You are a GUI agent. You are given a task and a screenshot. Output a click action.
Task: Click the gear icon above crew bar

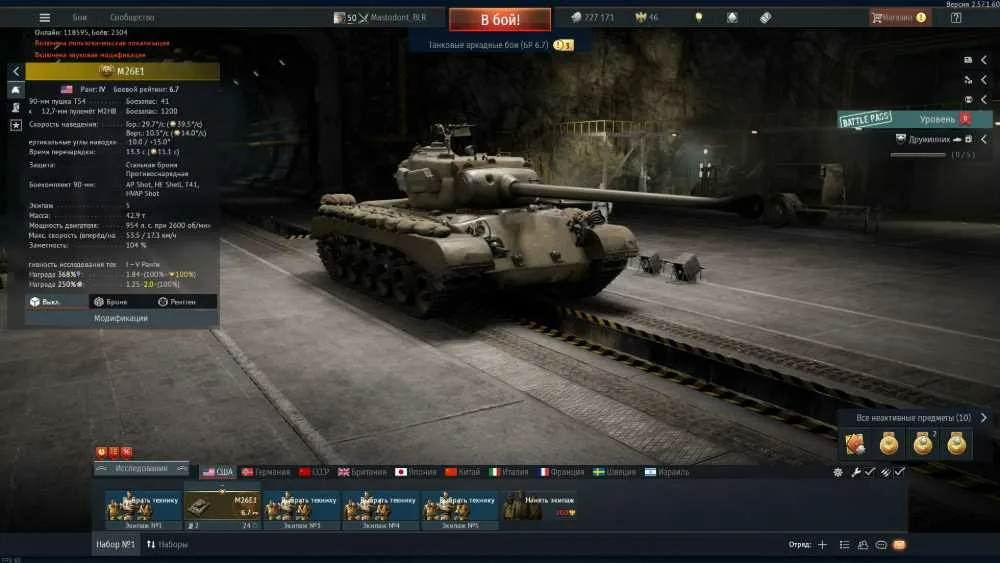838,472
